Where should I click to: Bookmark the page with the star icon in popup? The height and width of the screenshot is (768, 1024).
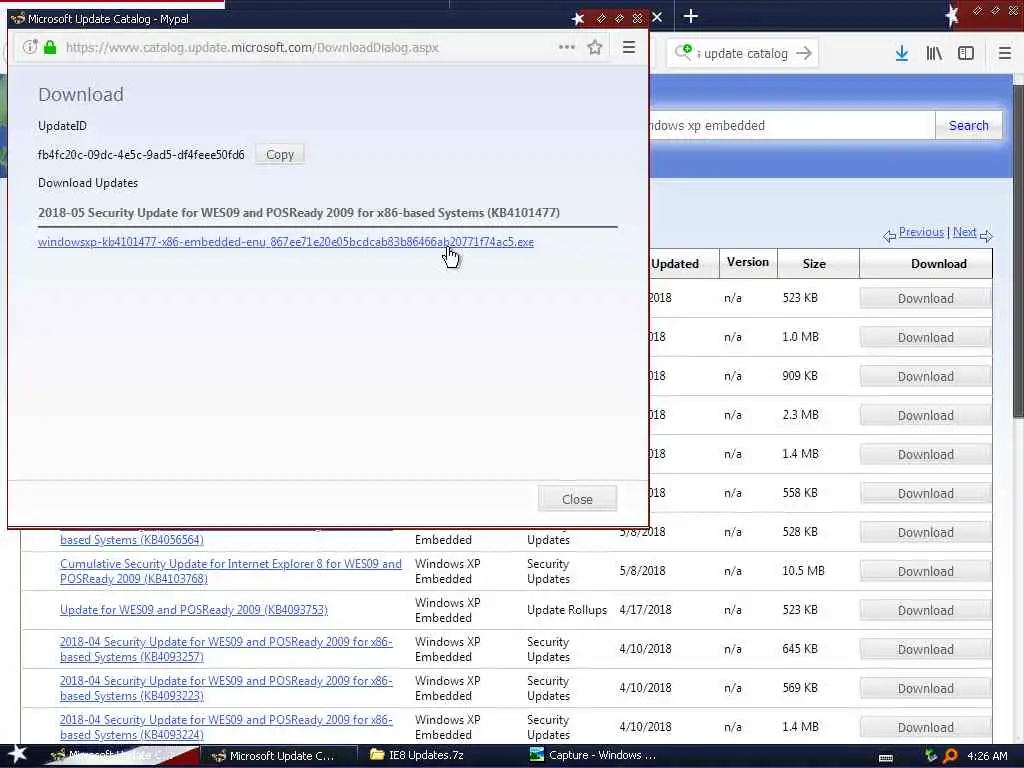tap(594, 47)
